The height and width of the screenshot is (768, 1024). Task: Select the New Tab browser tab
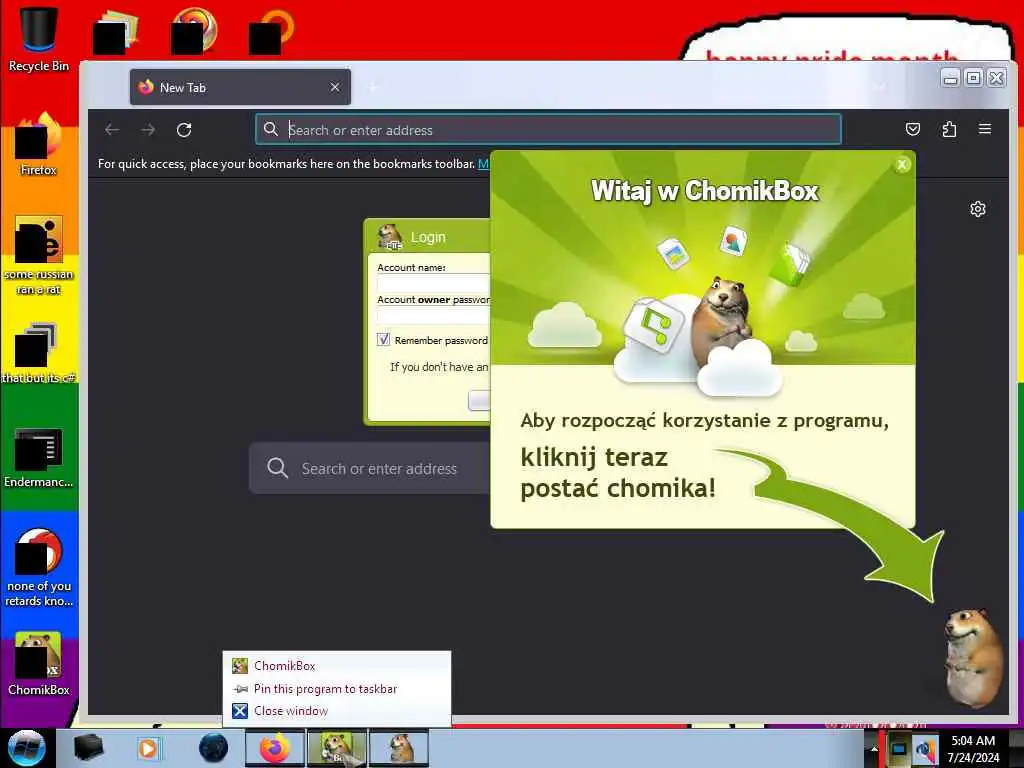pos(240,87)
